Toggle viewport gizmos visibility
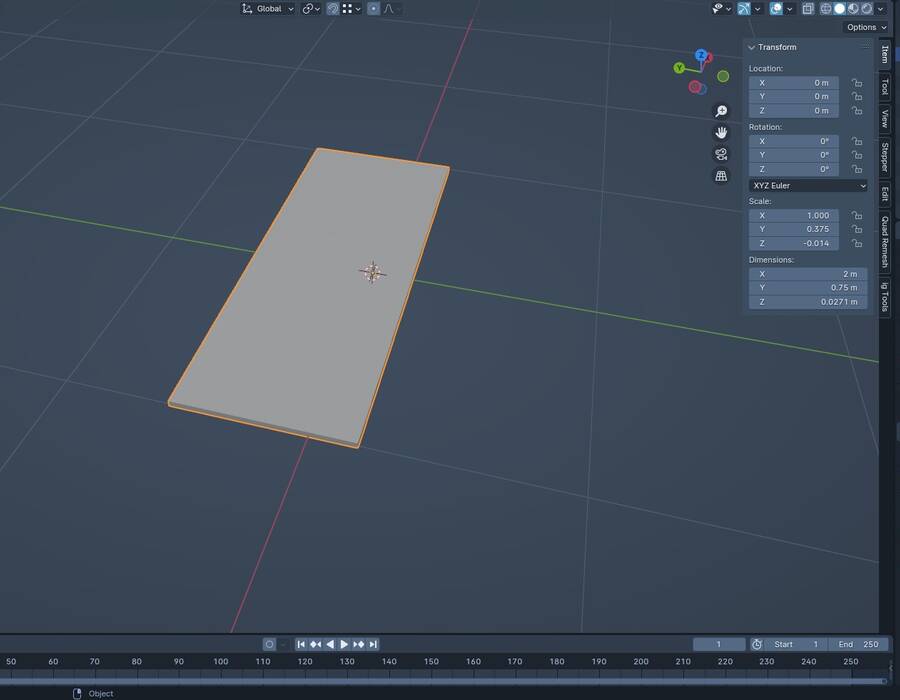Image resolution: width=900 pixels, height=700 pixels. (744, 9)
